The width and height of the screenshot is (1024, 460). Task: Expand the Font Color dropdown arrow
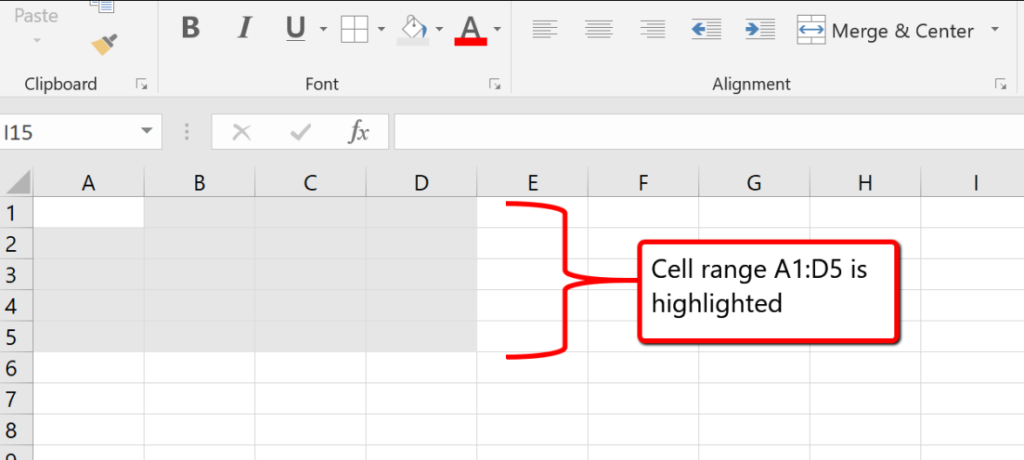tap(498, 30)
